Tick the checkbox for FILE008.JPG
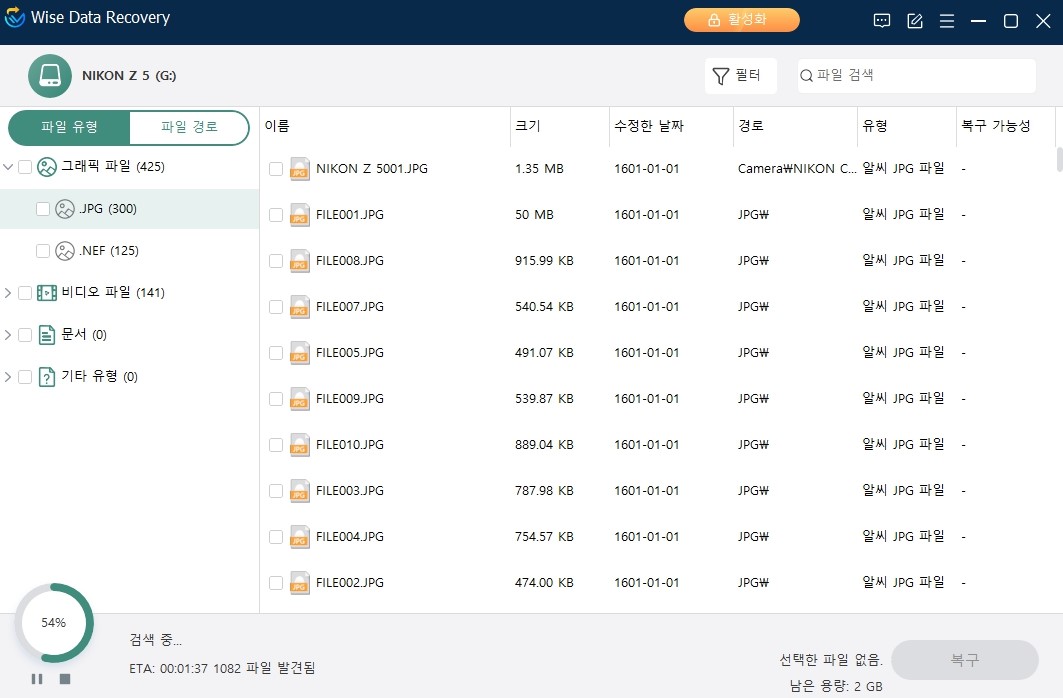Screen dimensions: 1063x698 pos(276,261)
